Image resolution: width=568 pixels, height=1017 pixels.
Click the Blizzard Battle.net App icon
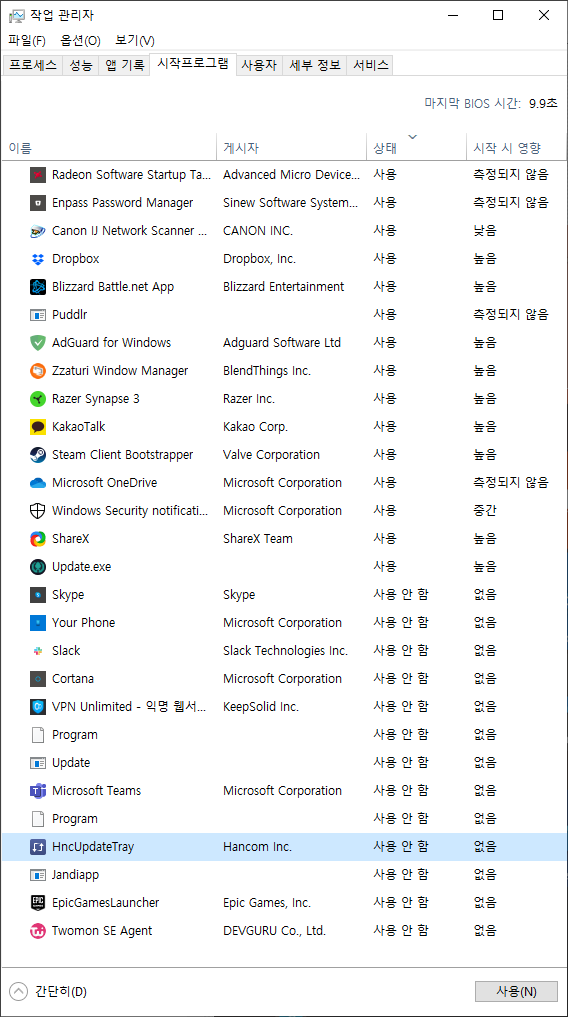click(38, 287)
